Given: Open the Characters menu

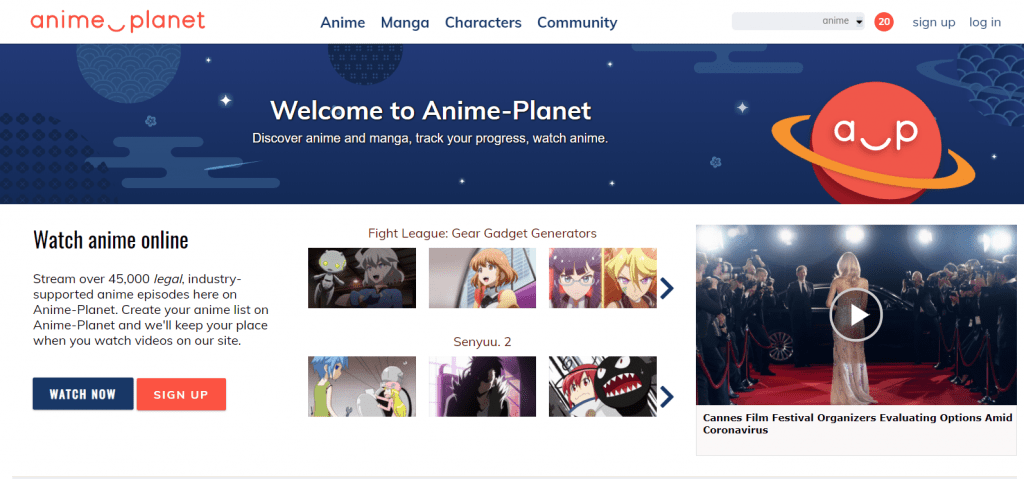Looking at the screenshot, I should [483, 22].
